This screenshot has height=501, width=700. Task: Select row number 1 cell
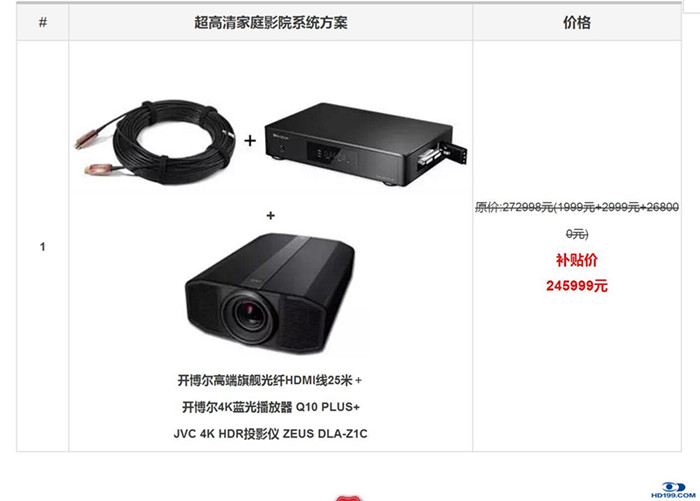[x=43, y=246]
